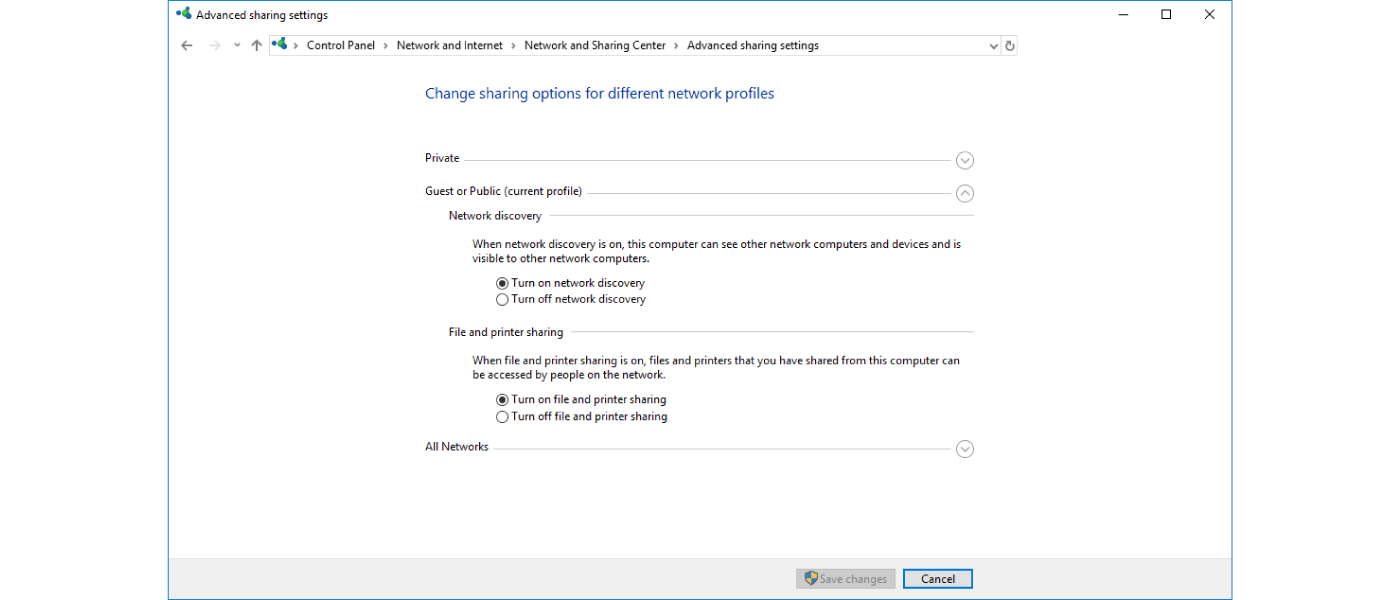Click the forward navigation arrow

(212, 45)
